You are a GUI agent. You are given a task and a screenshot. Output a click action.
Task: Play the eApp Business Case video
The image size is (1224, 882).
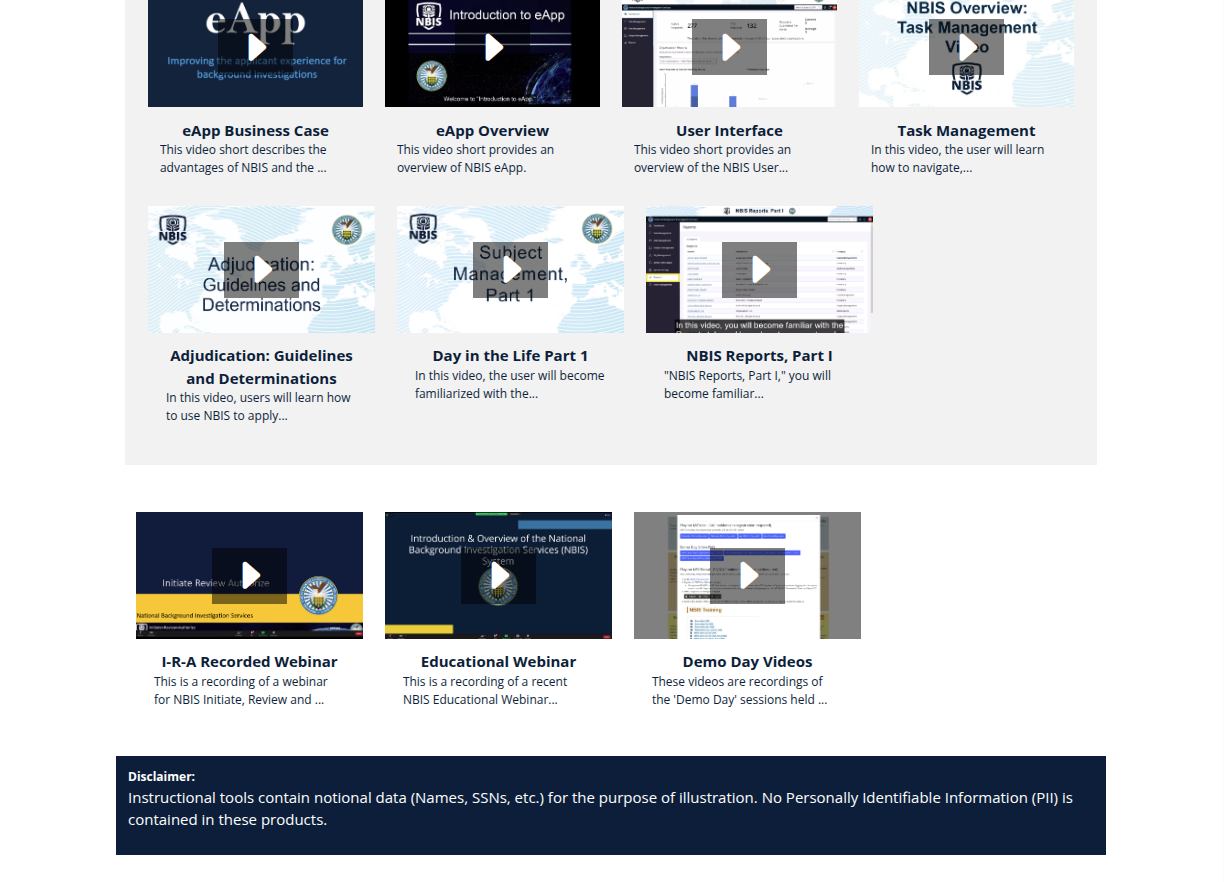point(255,47)
